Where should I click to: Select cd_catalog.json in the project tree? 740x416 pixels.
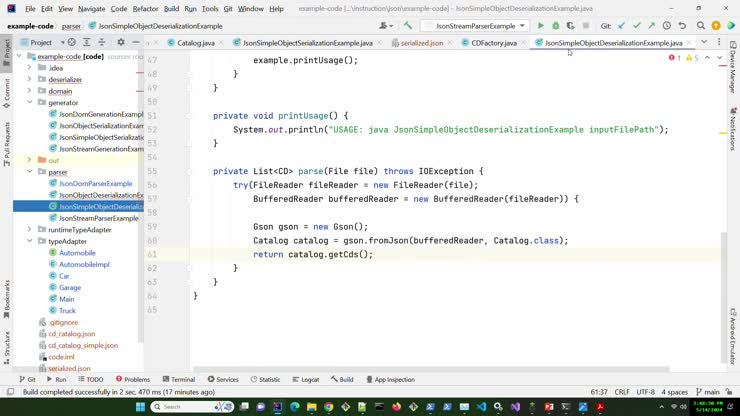tap(72, 334)
